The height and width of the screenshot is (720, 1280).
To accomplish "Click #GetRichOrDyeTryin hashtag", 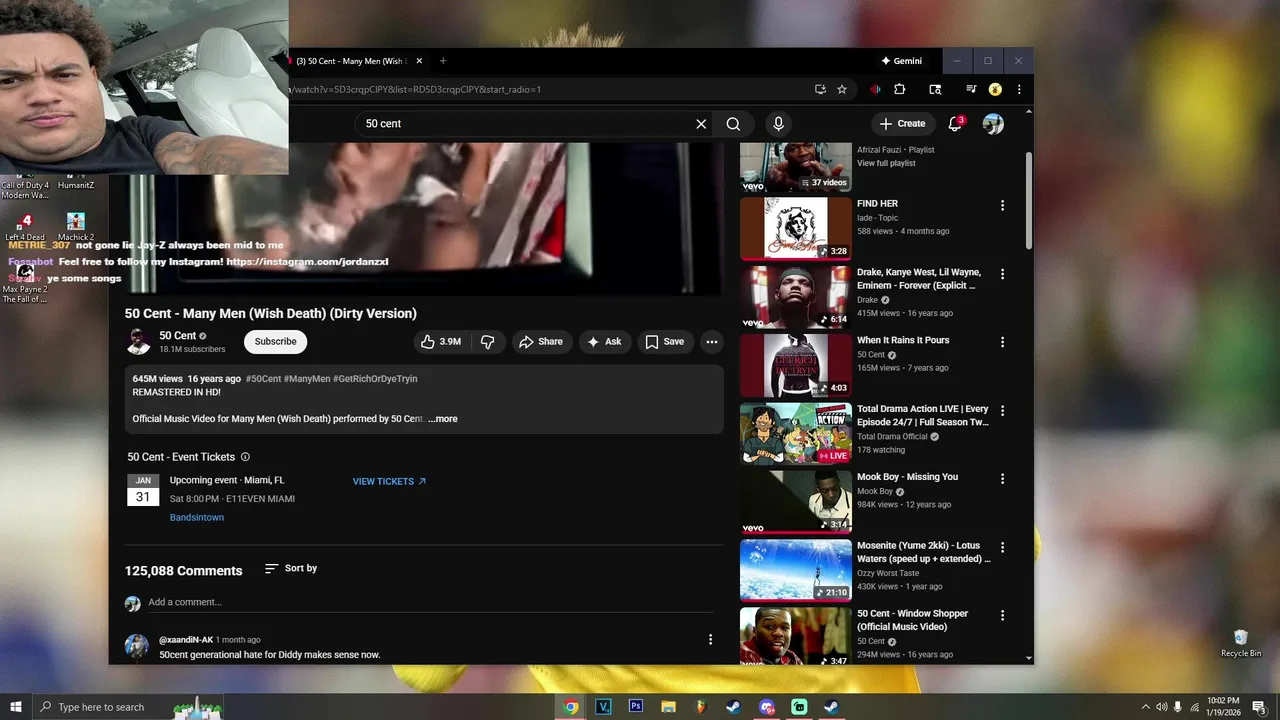I will point(375,379).
